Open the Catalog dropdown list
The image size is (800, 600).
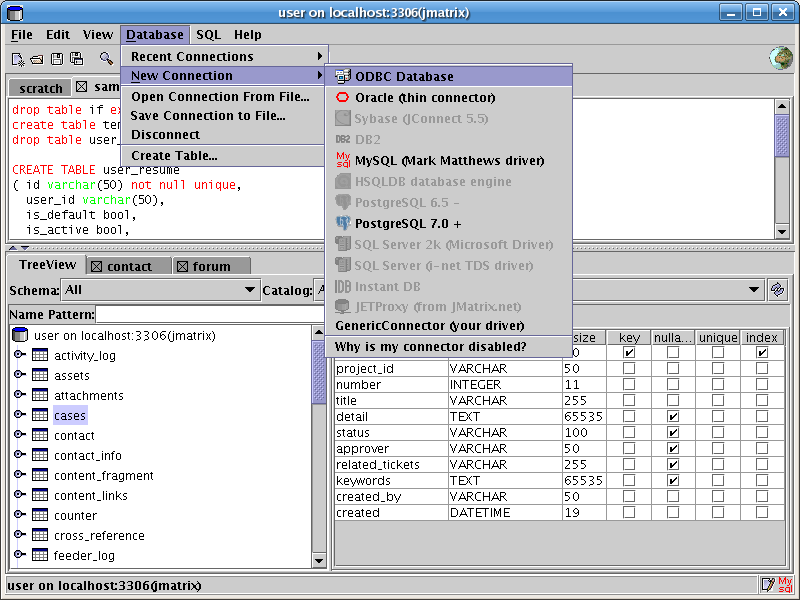point(753,290)
